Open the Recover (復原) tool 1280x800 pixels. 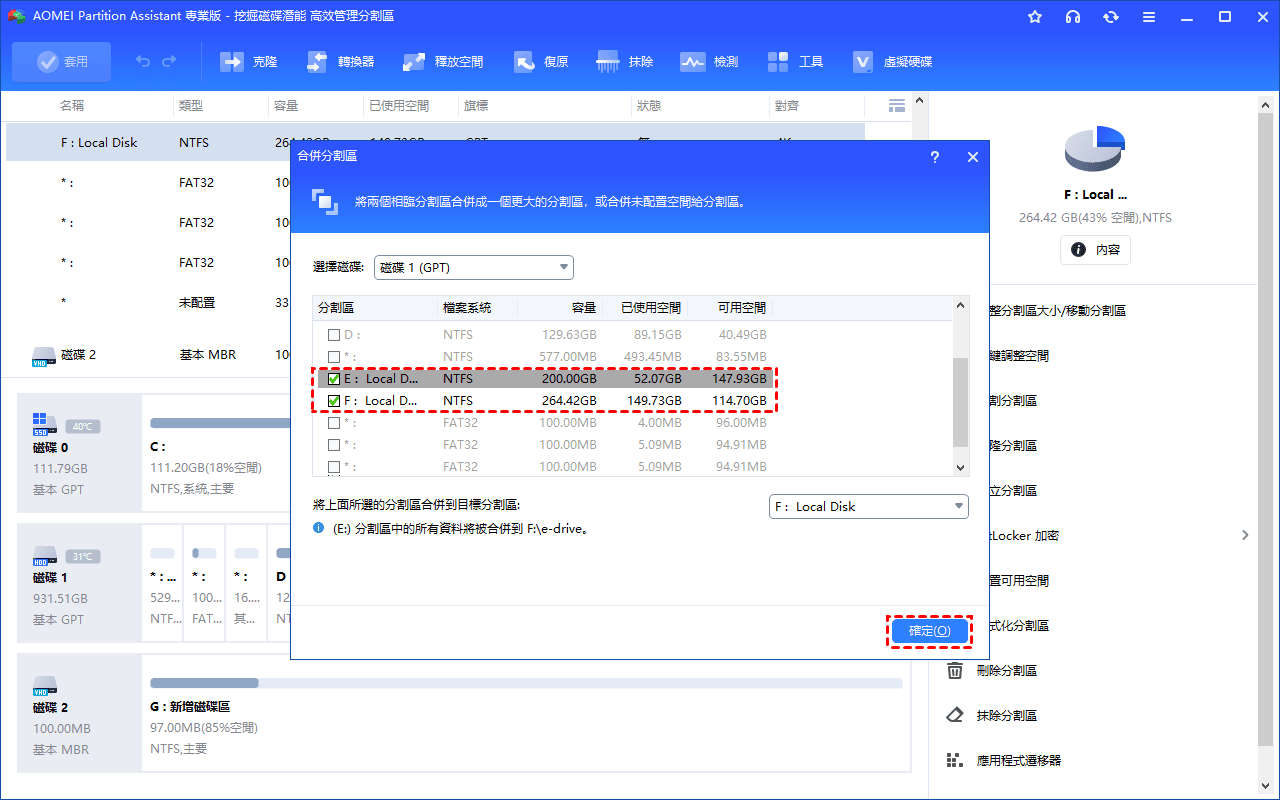(524, 62)
